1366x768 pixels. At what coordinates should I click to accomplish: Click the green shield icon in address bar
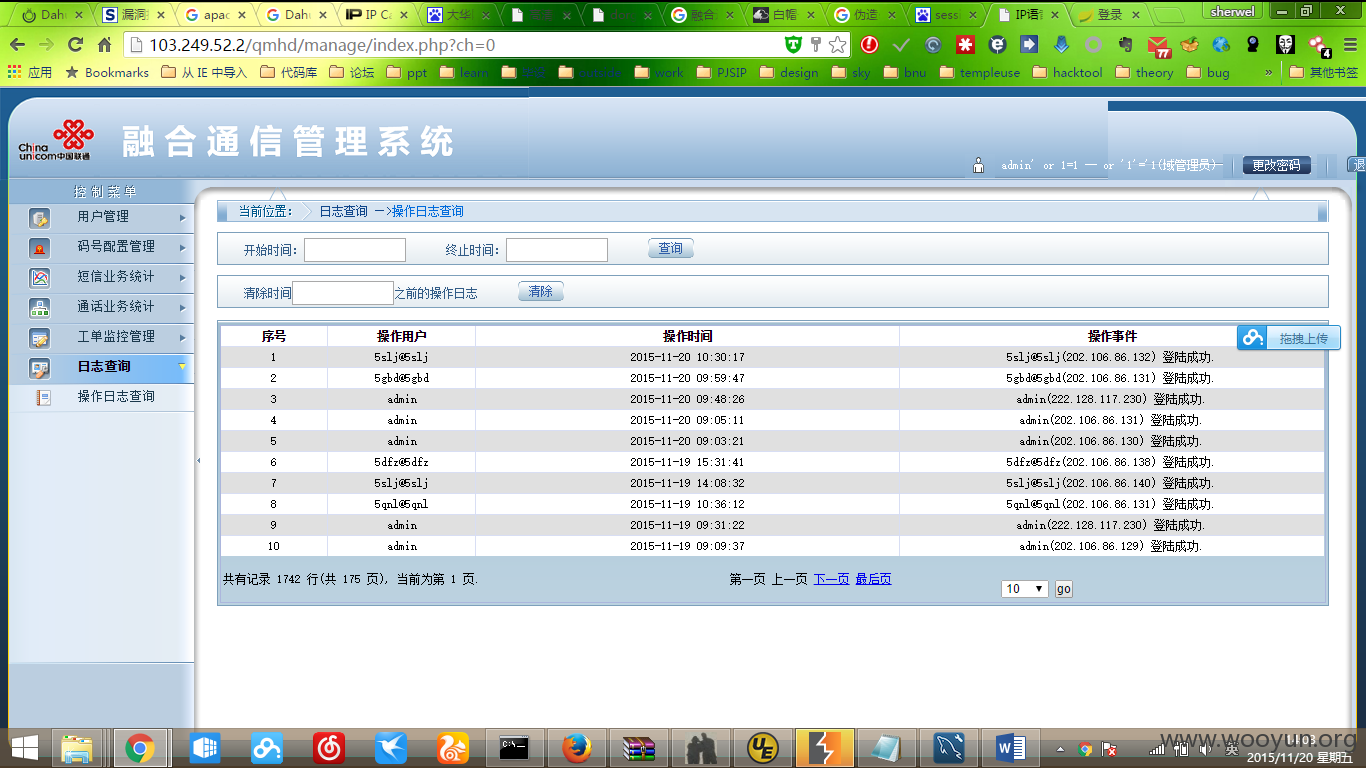[x=793, y=44]
